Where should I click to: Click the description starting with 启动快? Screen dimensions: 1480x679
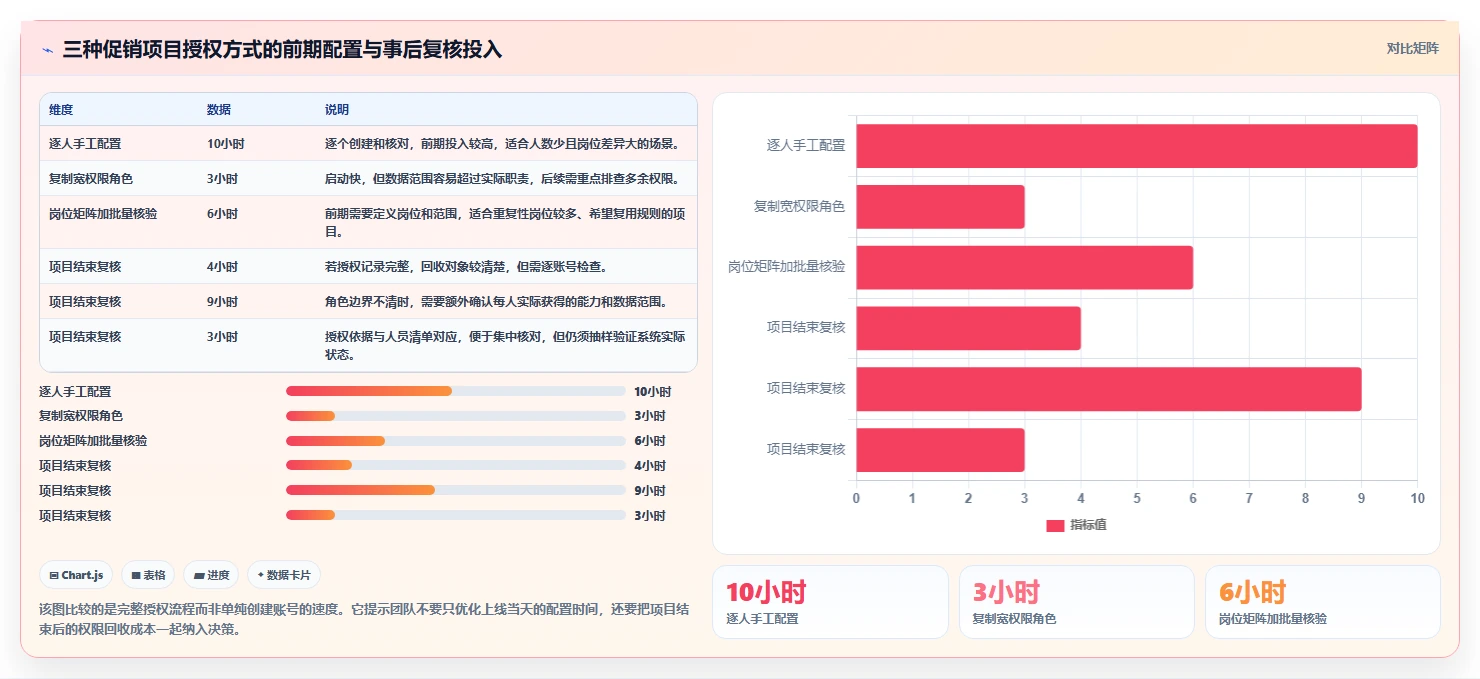pos(502,179)
